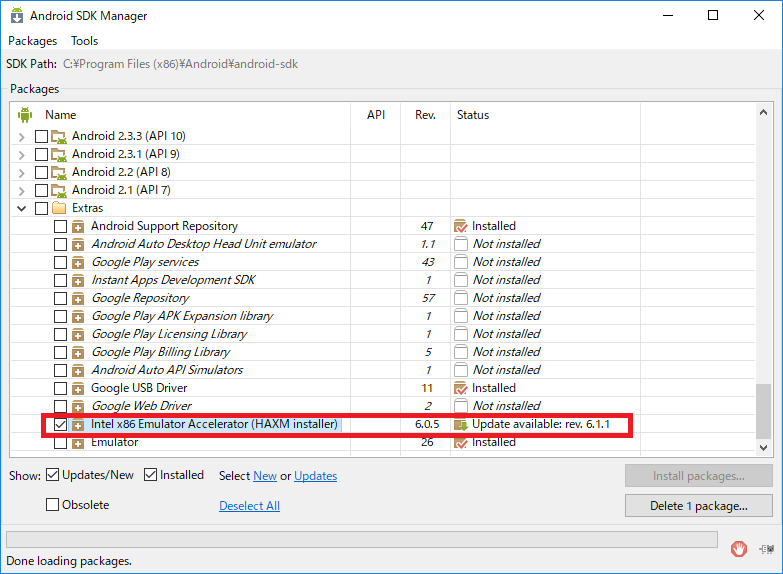
Task: Click not installed icon for Android Auto API Simulators
Action: point(460,370)
